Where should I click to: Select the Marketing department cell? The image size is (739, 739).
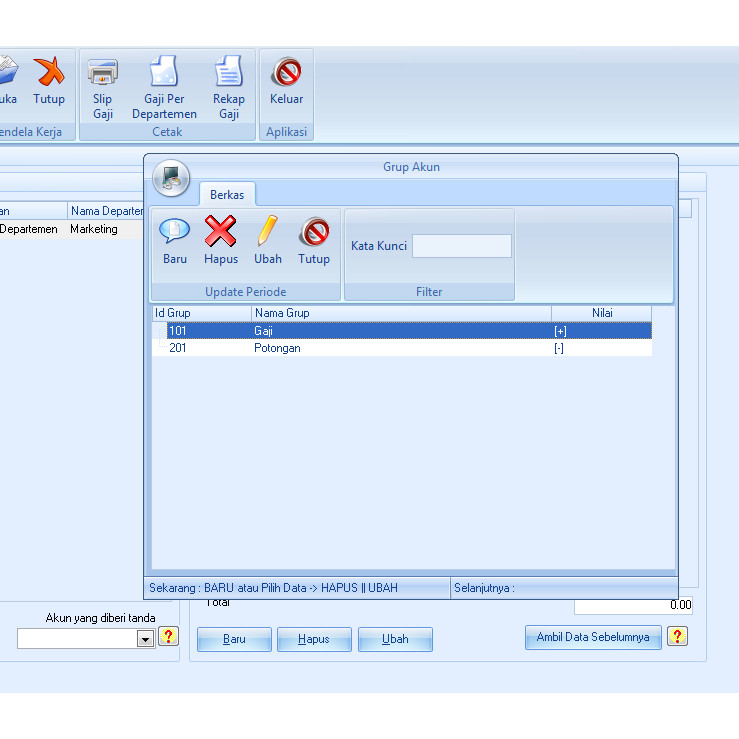coord(106,229)
